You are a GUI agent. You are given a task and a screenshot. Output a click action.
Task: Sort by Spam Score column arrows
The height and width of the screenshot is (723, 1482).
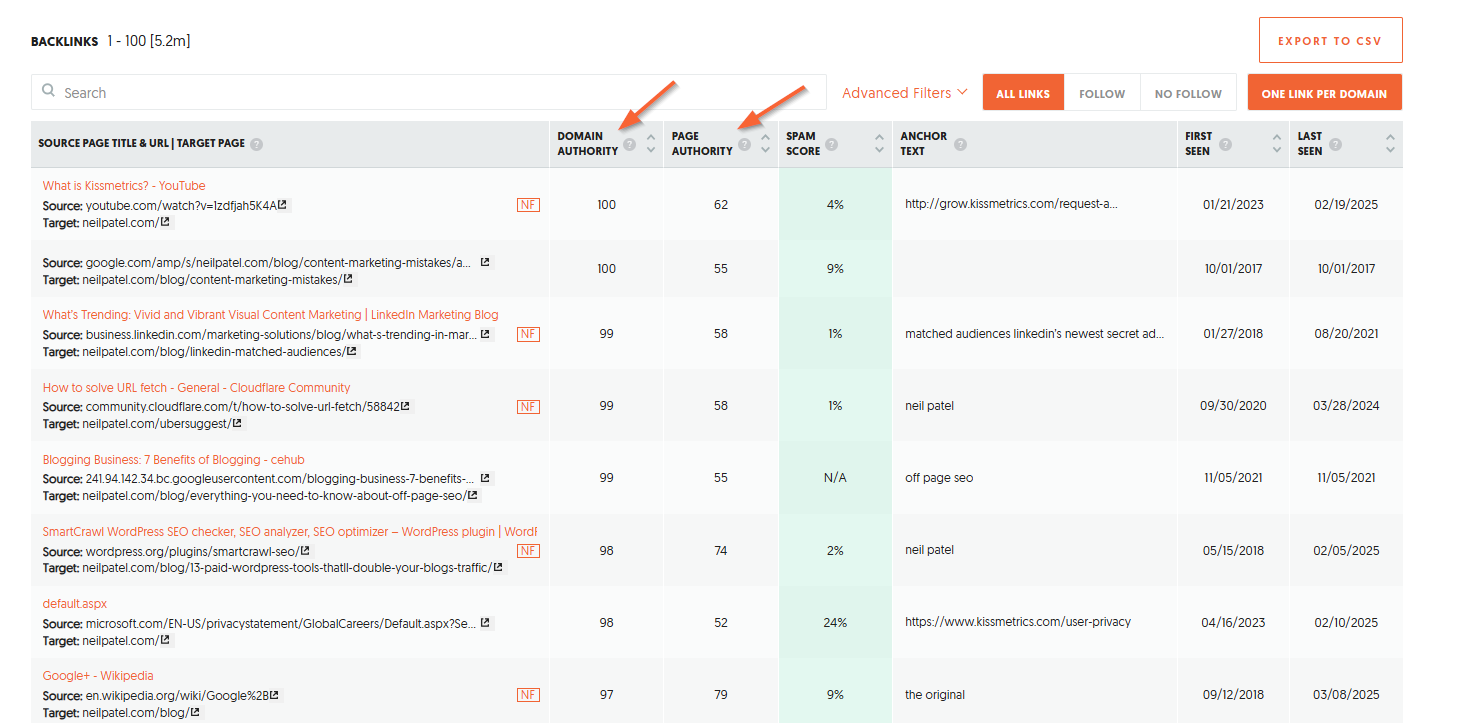pos(879,144)
